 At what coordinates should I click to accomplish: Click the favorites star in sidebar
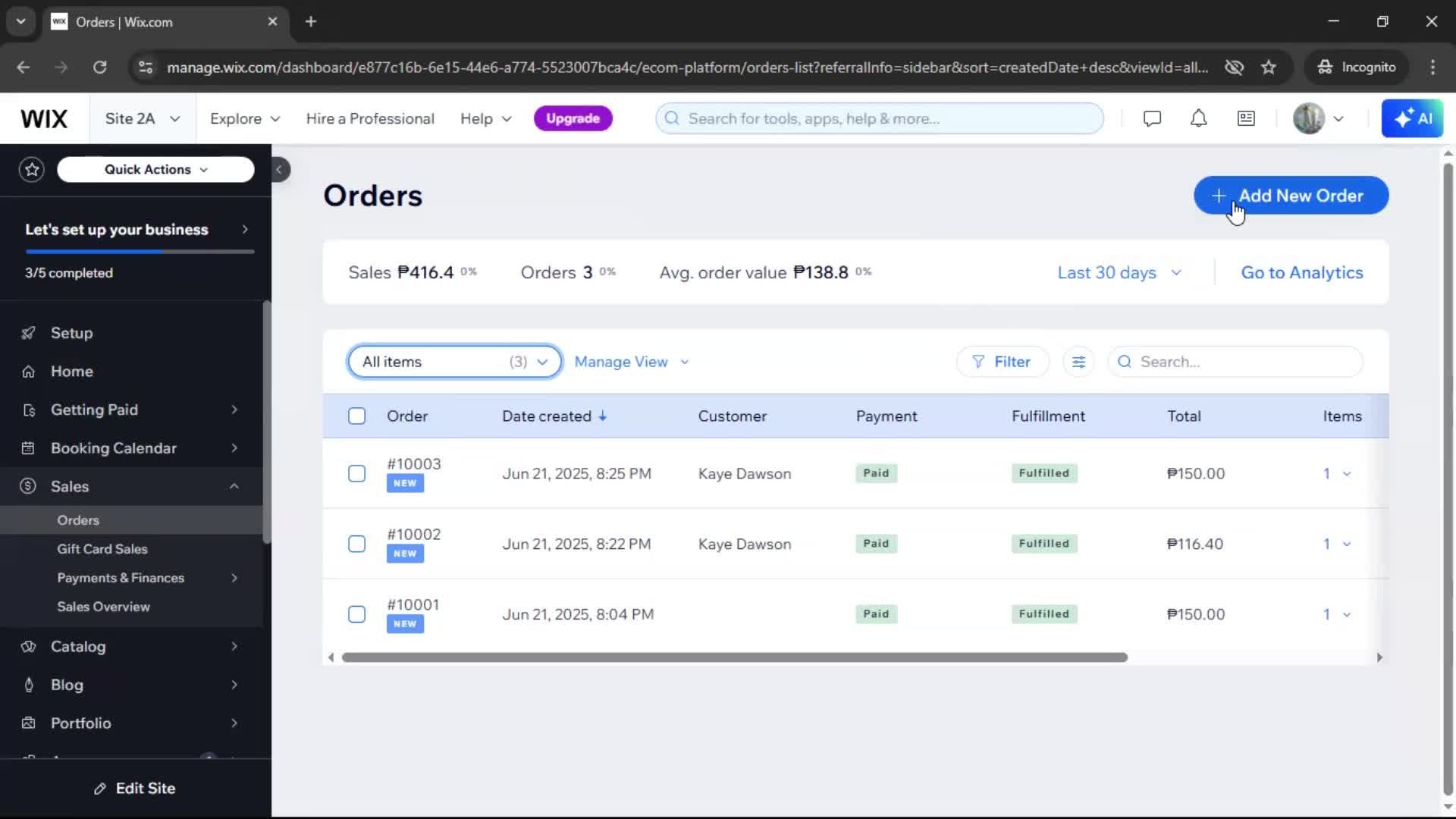click(x=32, y=170)
